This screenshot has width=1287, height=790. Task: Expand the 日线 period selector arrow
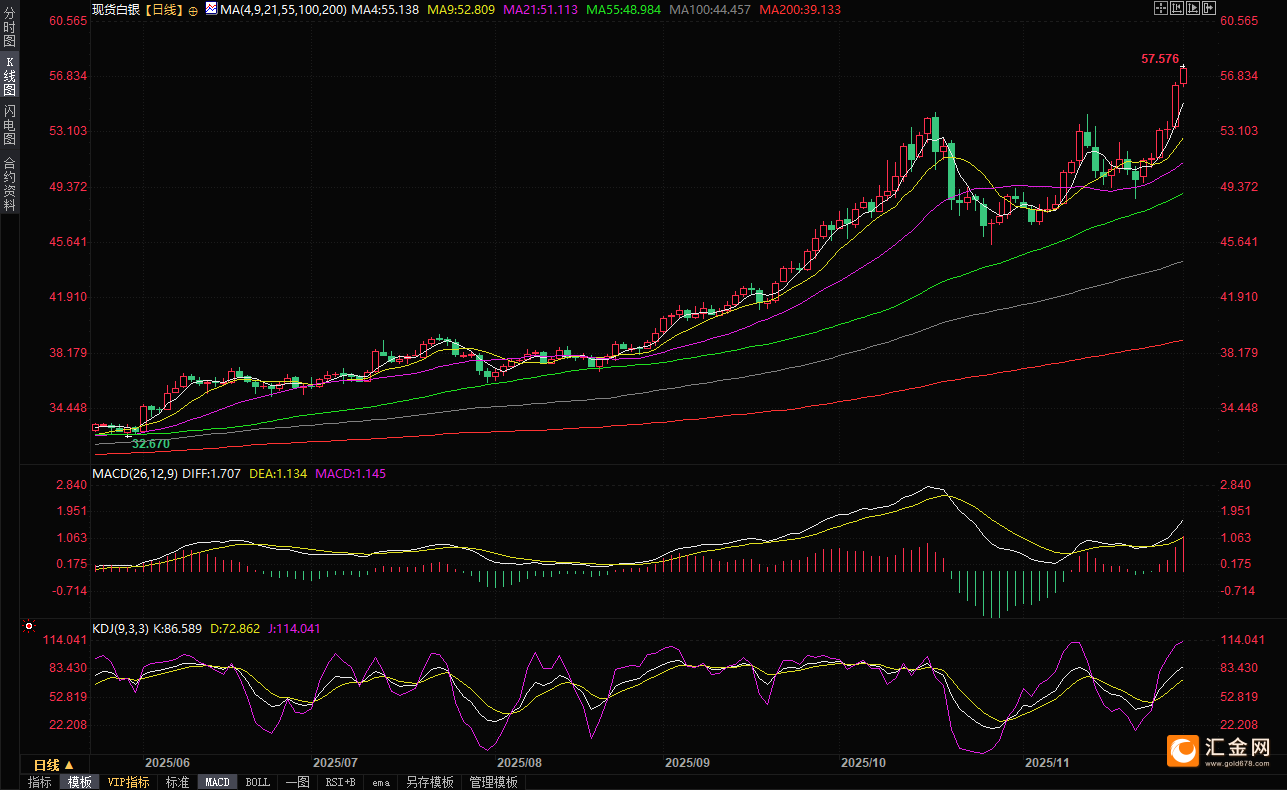click(69, 765)
